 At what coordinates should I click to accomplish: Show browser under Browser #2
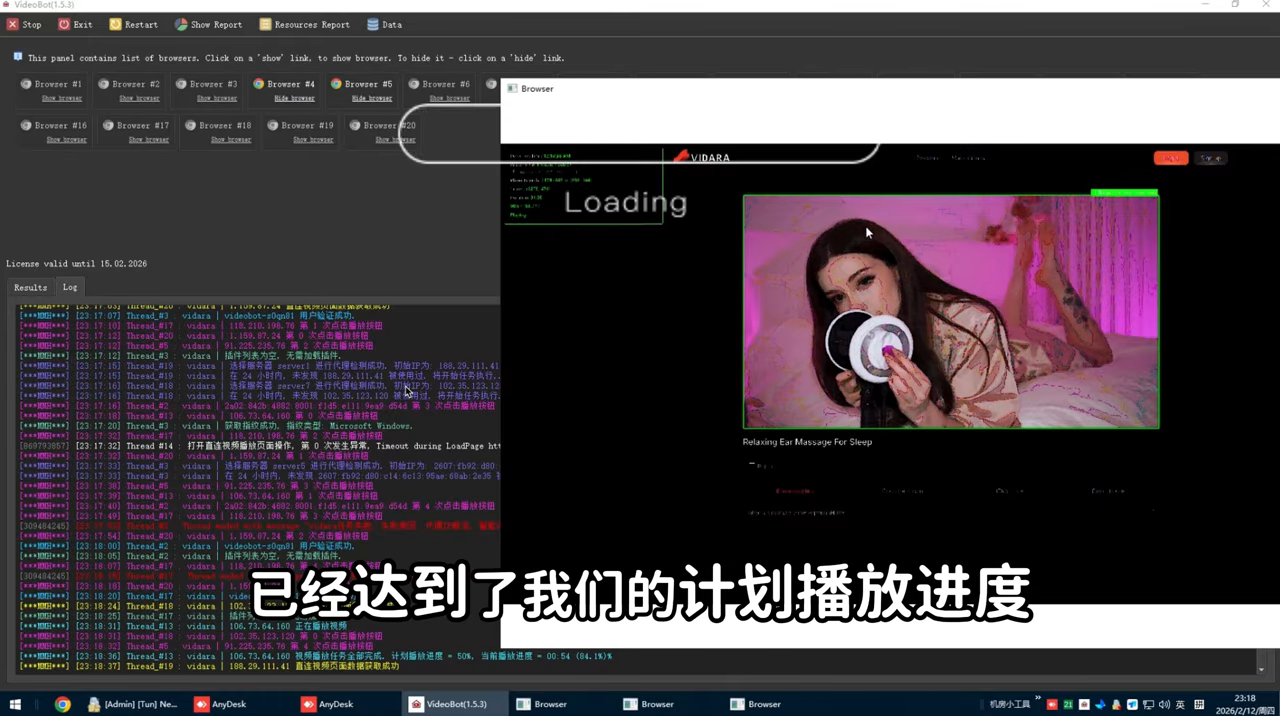pos(139,98)
